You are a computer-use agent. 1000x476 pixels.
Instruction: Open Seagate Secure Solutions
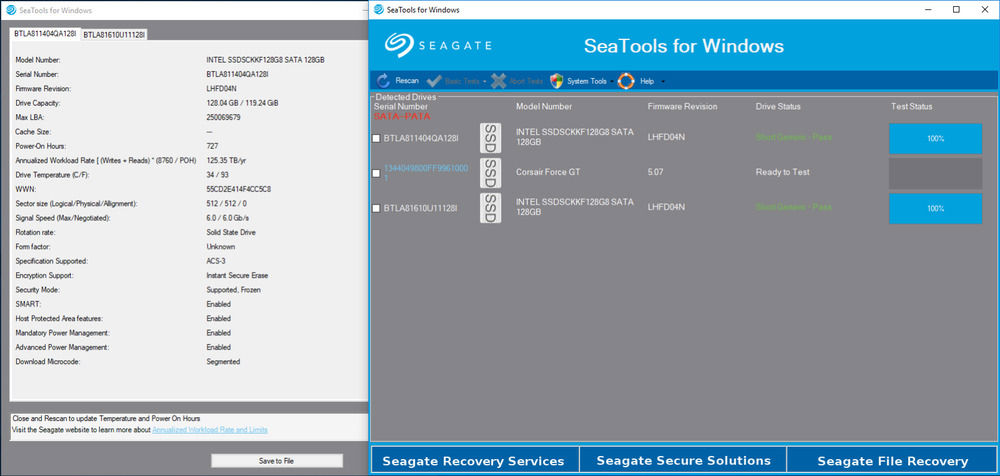683,461
